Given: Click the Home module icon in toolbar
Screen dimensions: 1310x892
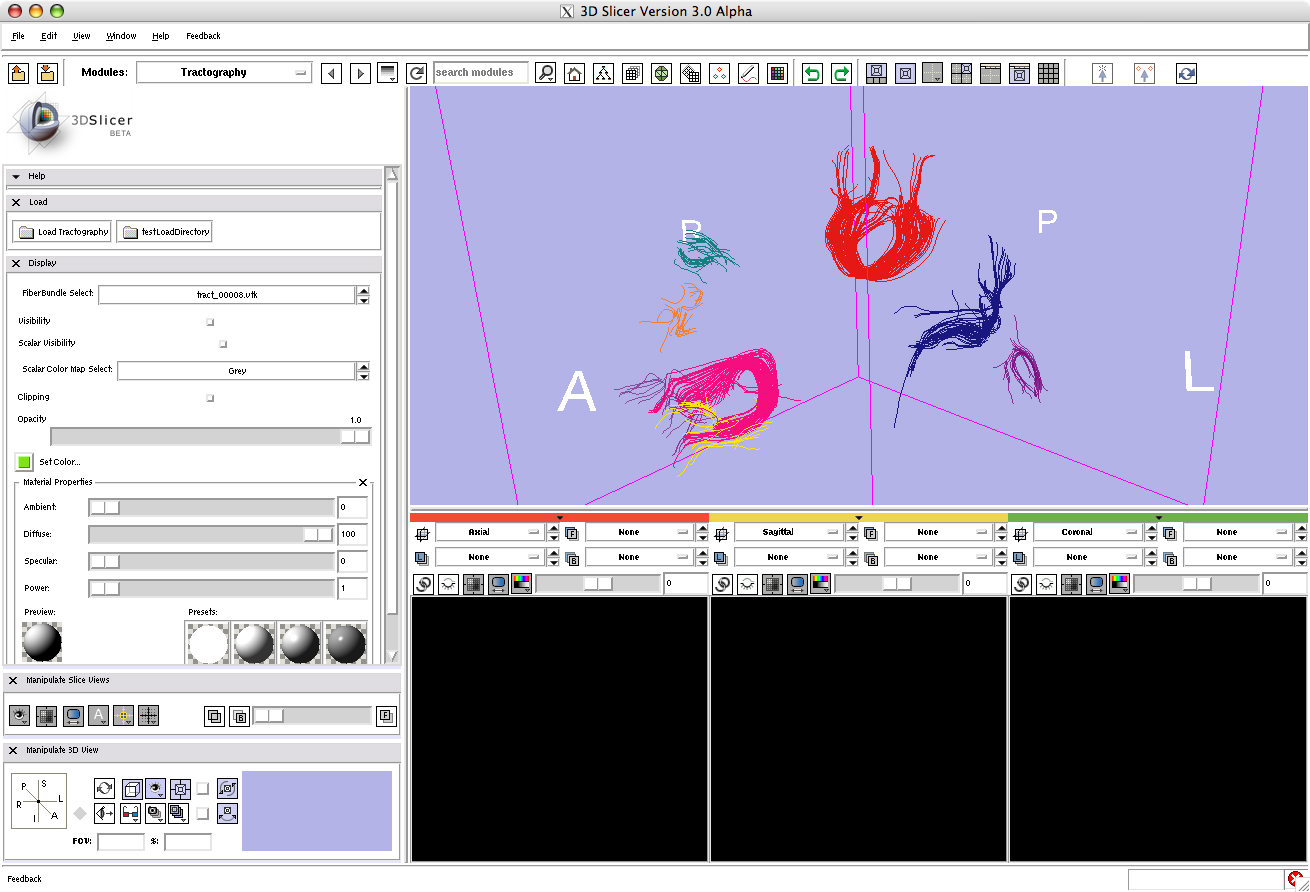Looking at the screenshot, I should point(575,73).
